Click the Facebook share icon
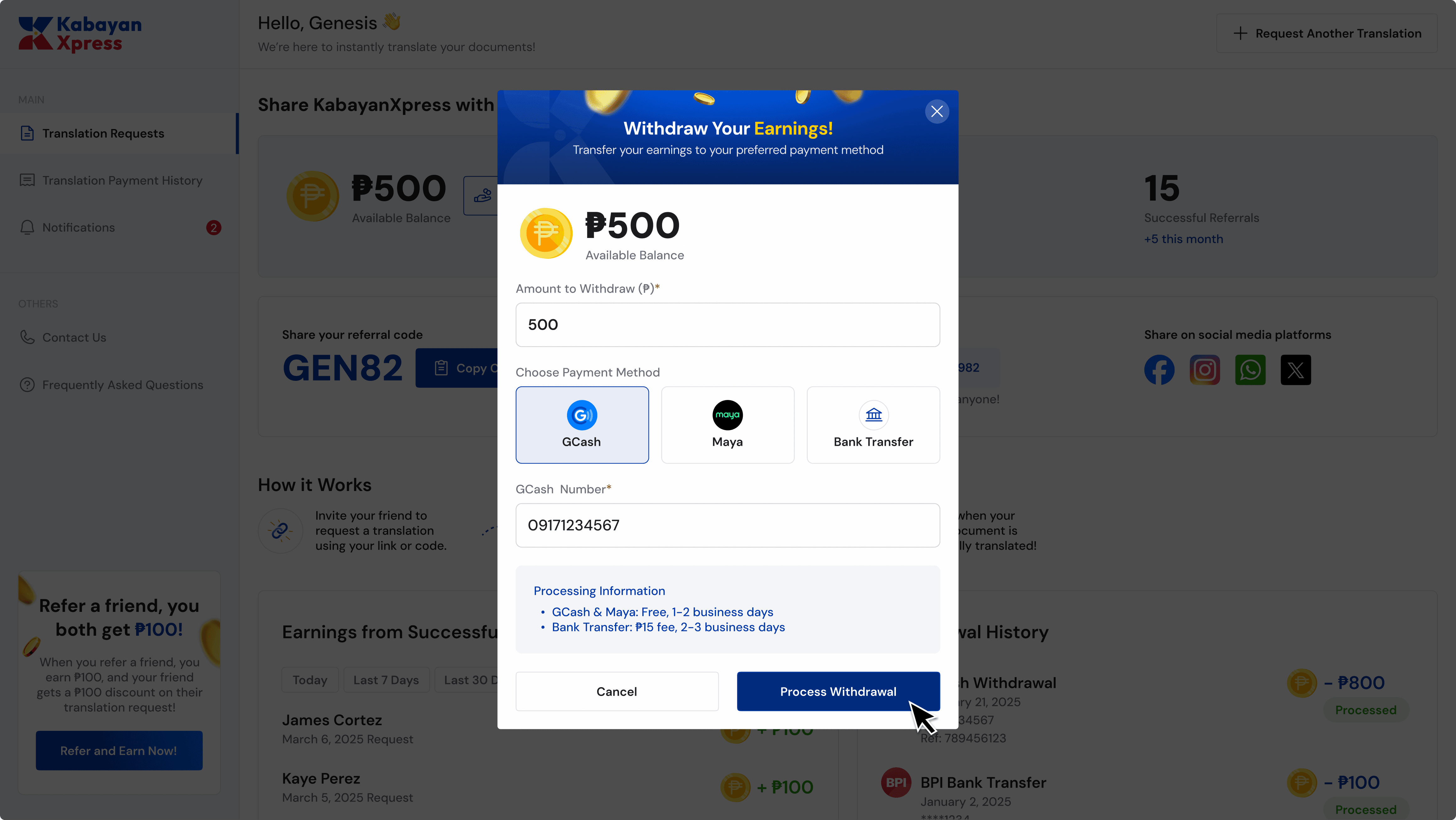1456x820 pixels. click(x=1159, y=370)
